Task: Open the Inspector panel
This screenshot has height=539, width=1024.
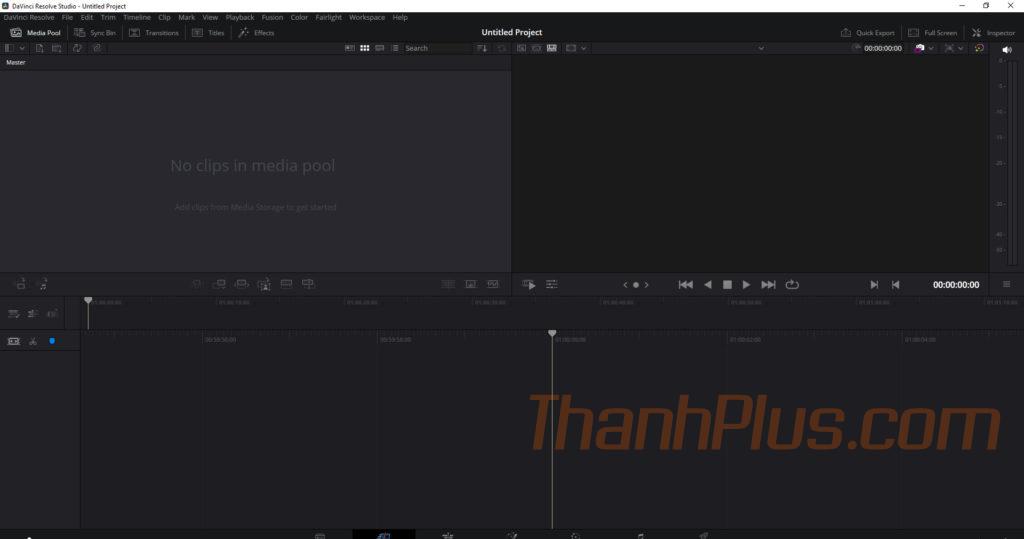Action: click(x=993, y=33)
